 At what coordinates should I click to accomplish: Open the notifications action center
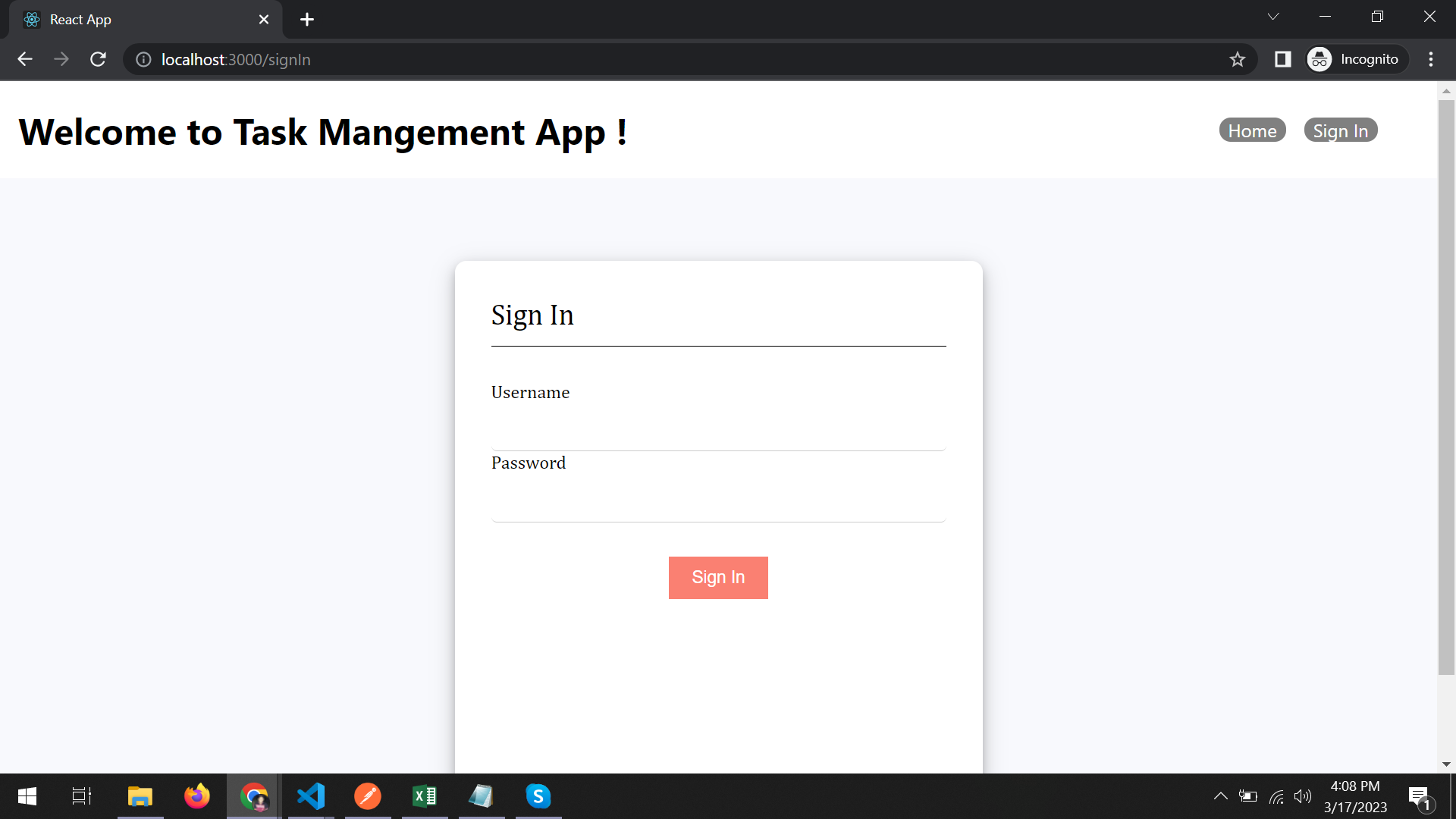1420,796
